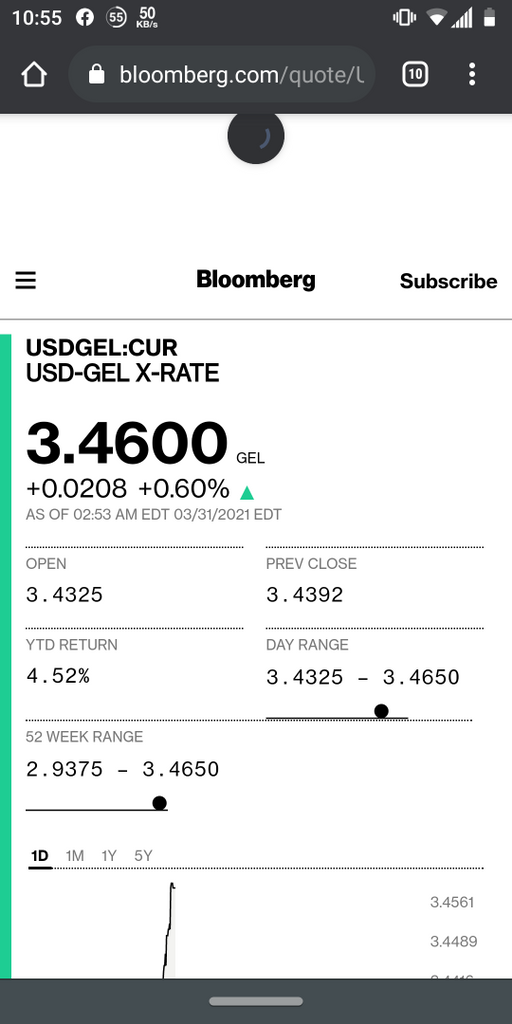Tap the bottom navigation gesture handle
This screenshot has height=1024, width=512.
(256, 1001)
